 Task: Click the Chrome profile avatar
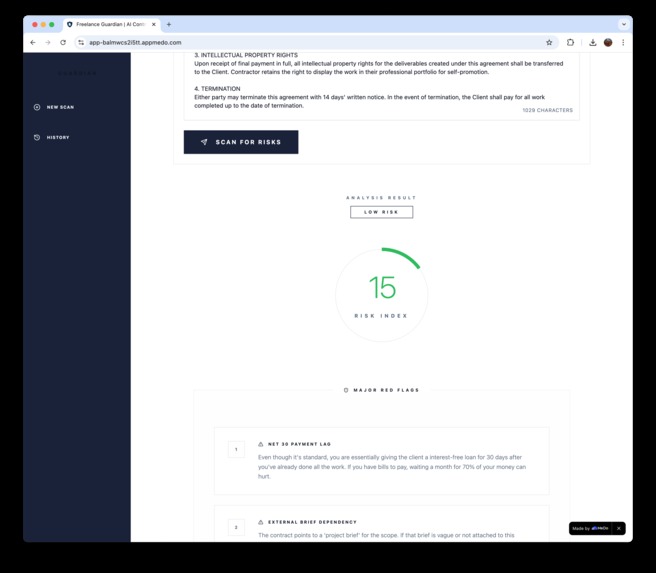click(608, 42)
